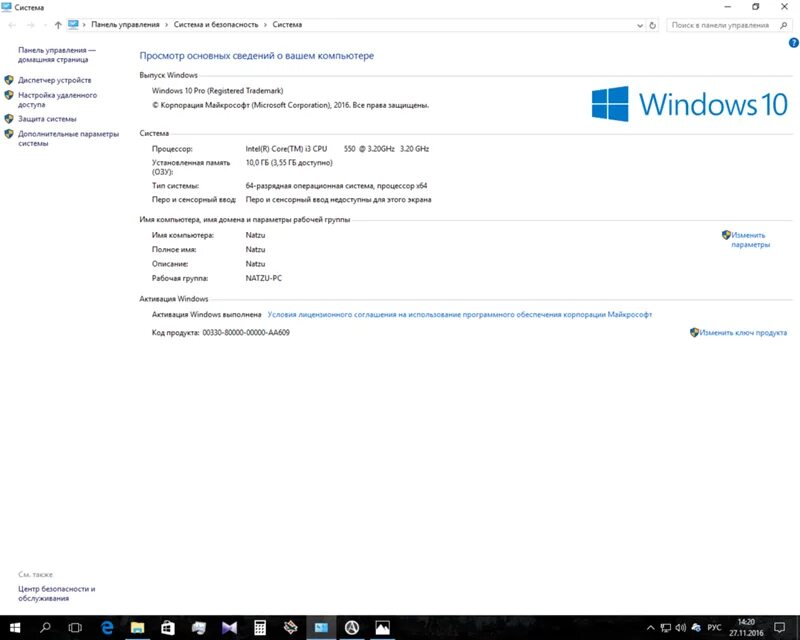Viewport: 800px width, 640px height.
Task: Open volume control tray icon
Action: (x=681, y=628)
